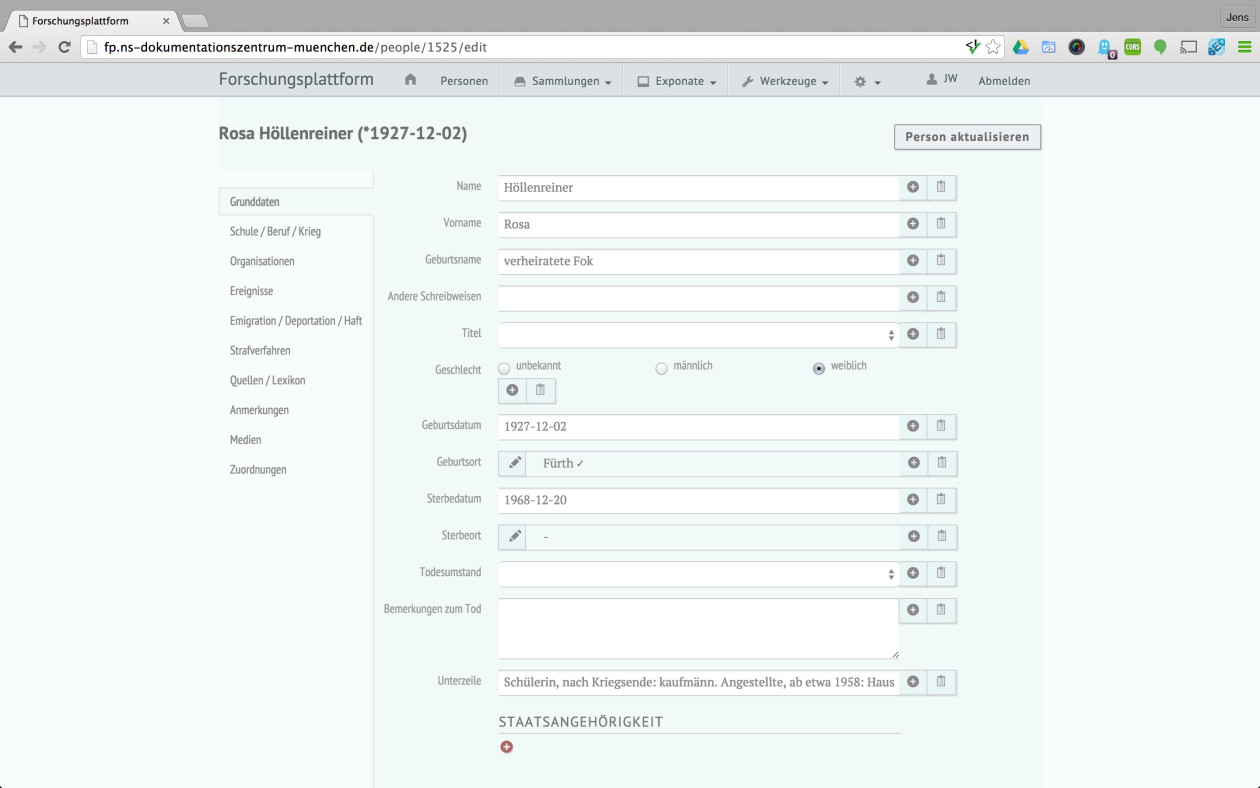Screen dimensions: 1260x788
Task: Open the Personen navbar item
Action: pyautogui.click(x=464, y=81)
